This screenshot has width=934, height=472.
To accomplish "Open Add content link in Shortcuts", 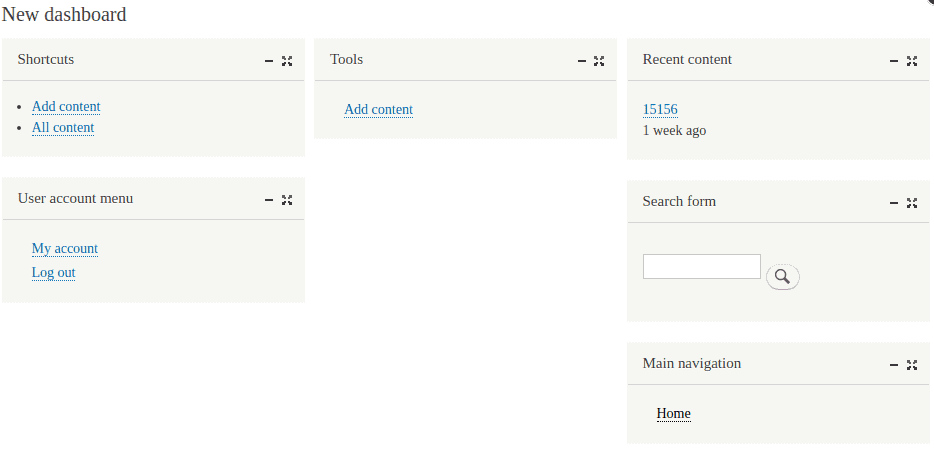I will click(x=66, y=107).
